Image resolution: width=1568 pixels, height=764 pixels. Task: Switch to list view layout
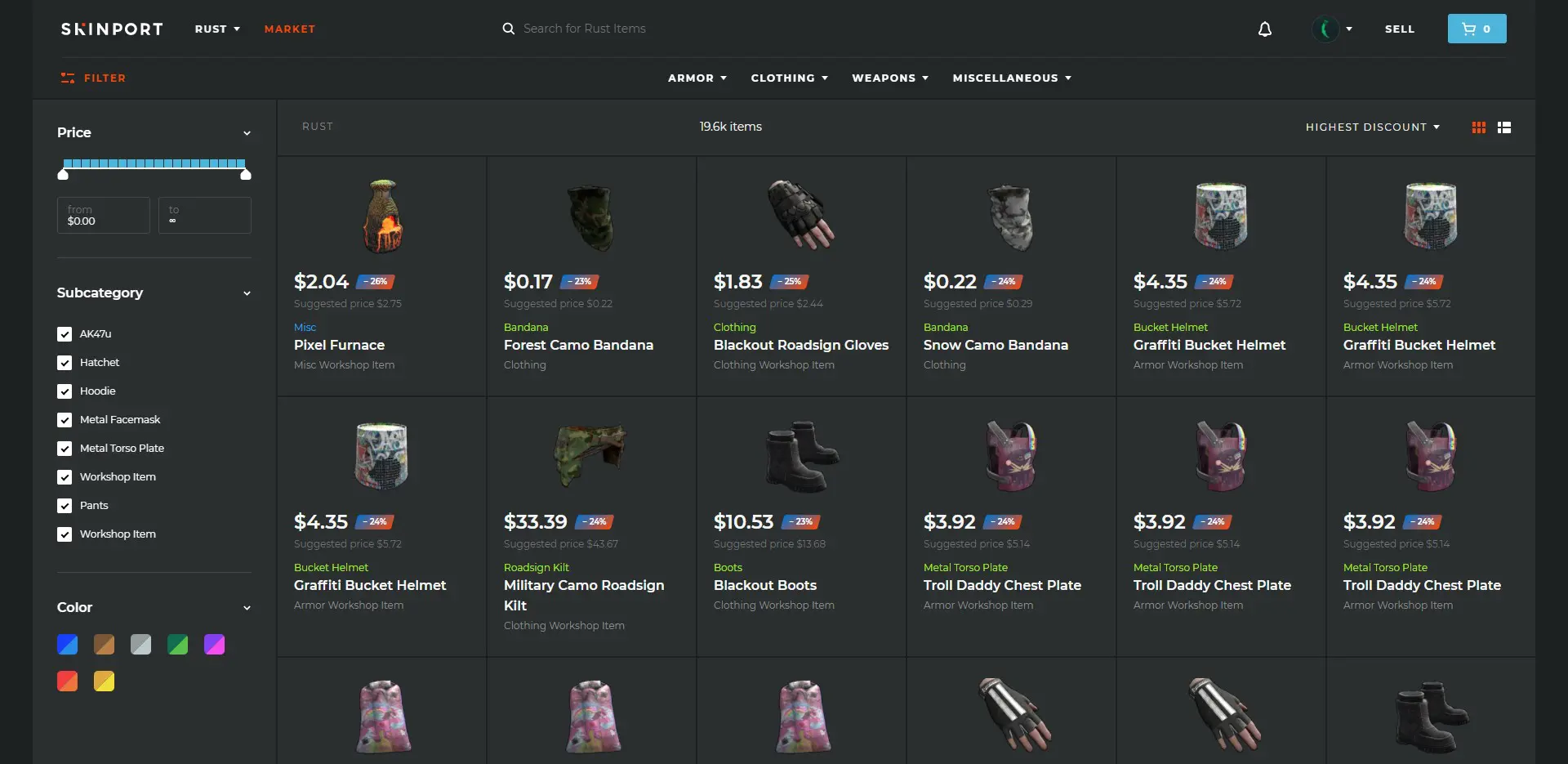[x=1504, y=127]
